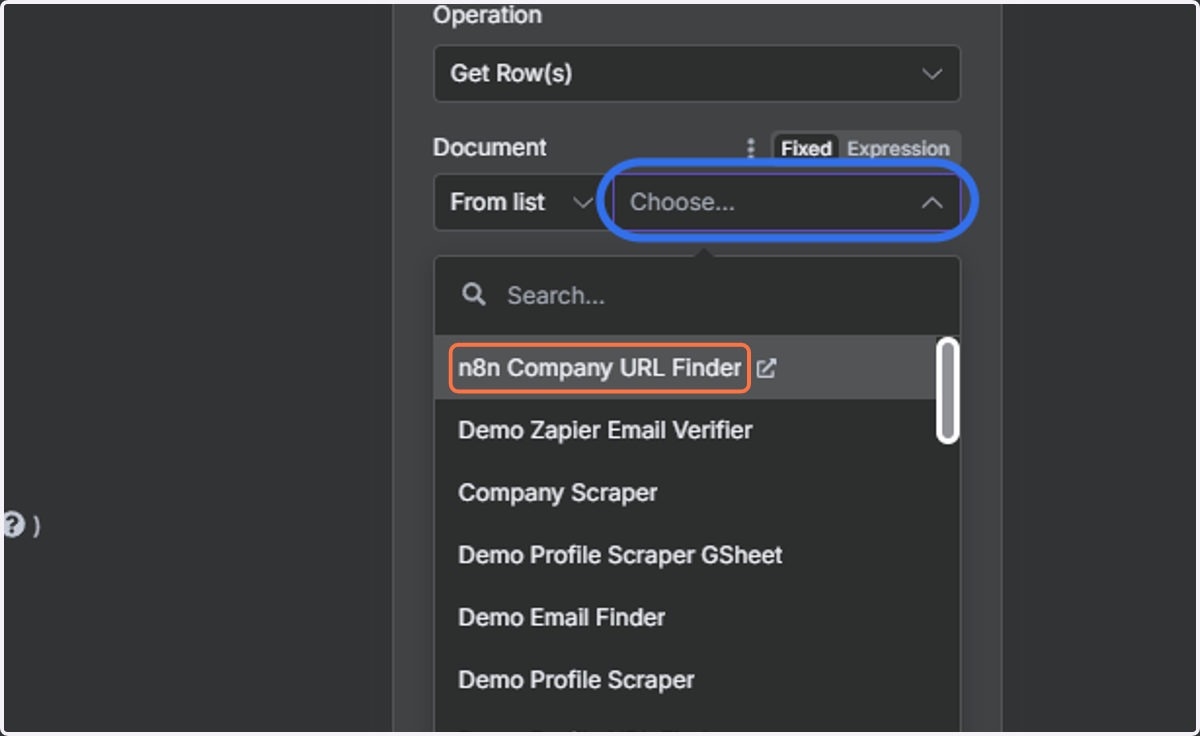The width and height of the screenshot is (1200, 736).
Task: Click the document list scrollbar thumb
Action: click(x=947, y=390)
